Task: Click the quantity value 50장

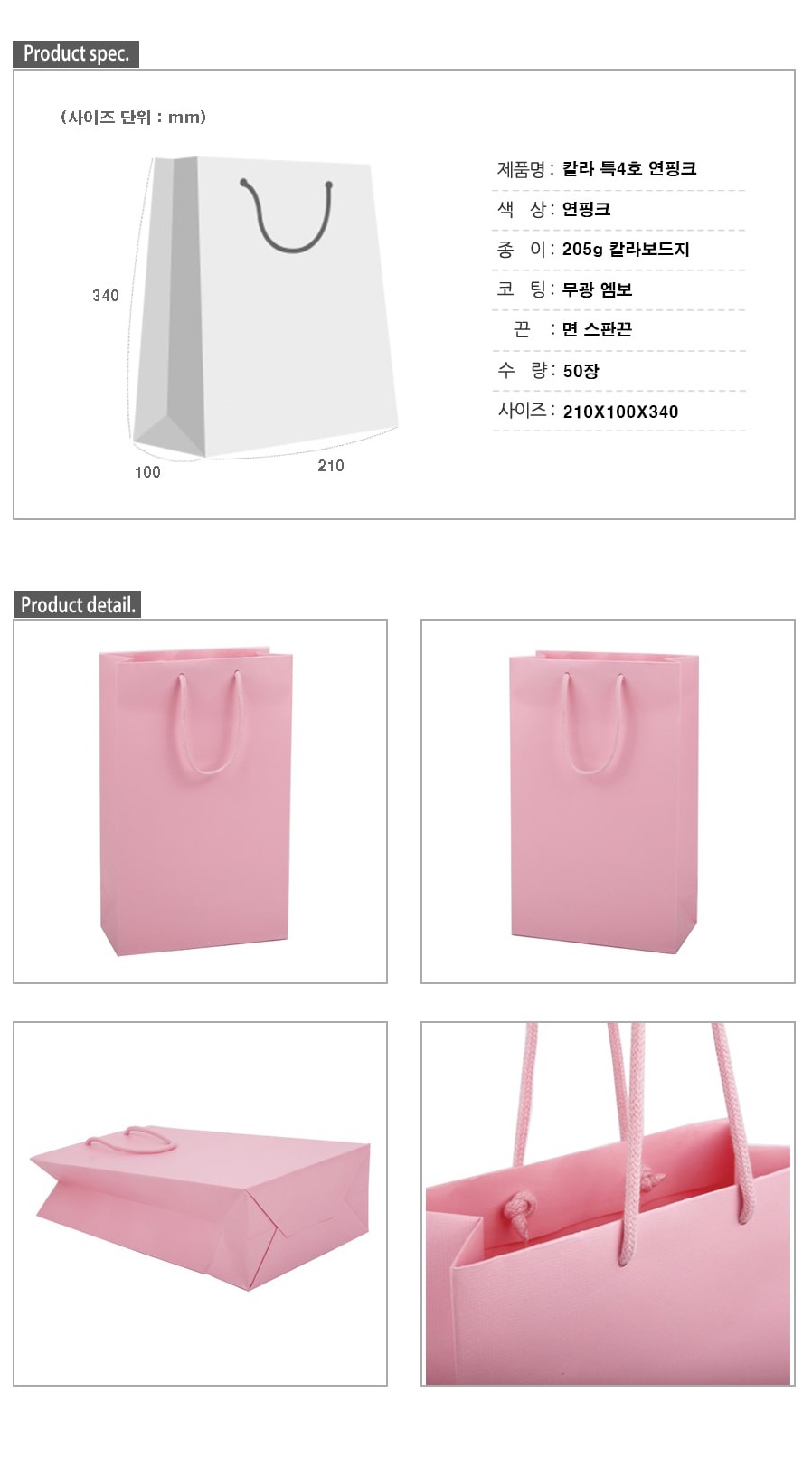Action: pyautogui.click(x=581, y=371)
